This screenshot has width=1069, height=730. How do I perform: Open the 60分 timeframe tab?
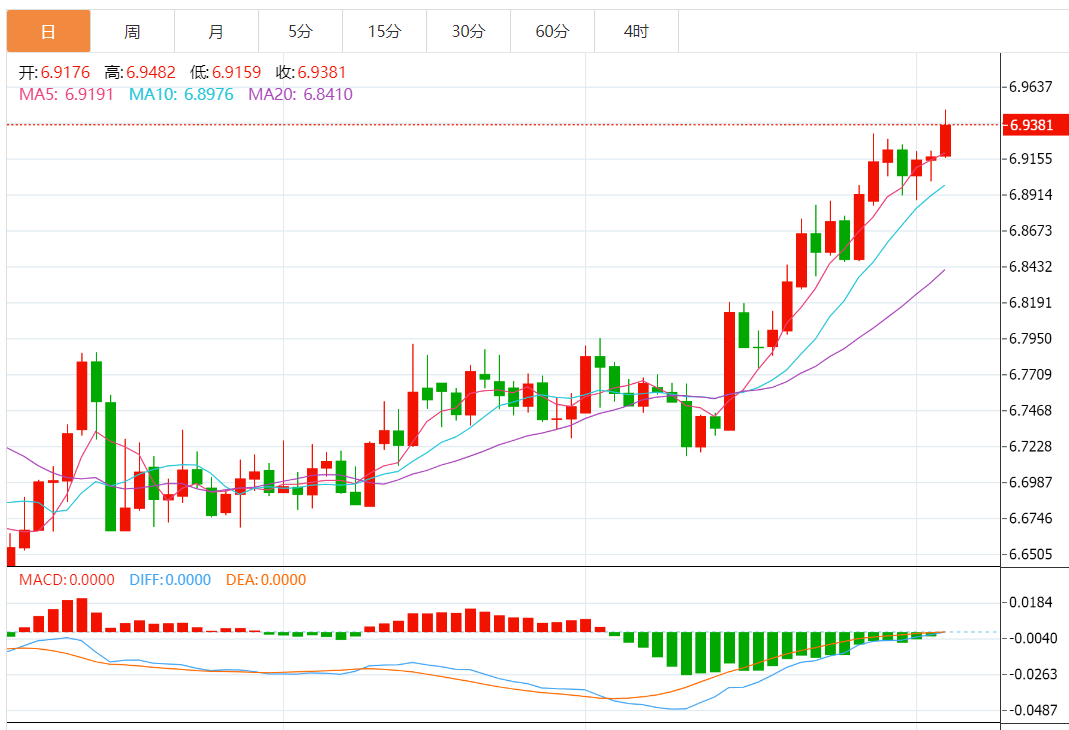pyautogui.click(x=552, y=31)
